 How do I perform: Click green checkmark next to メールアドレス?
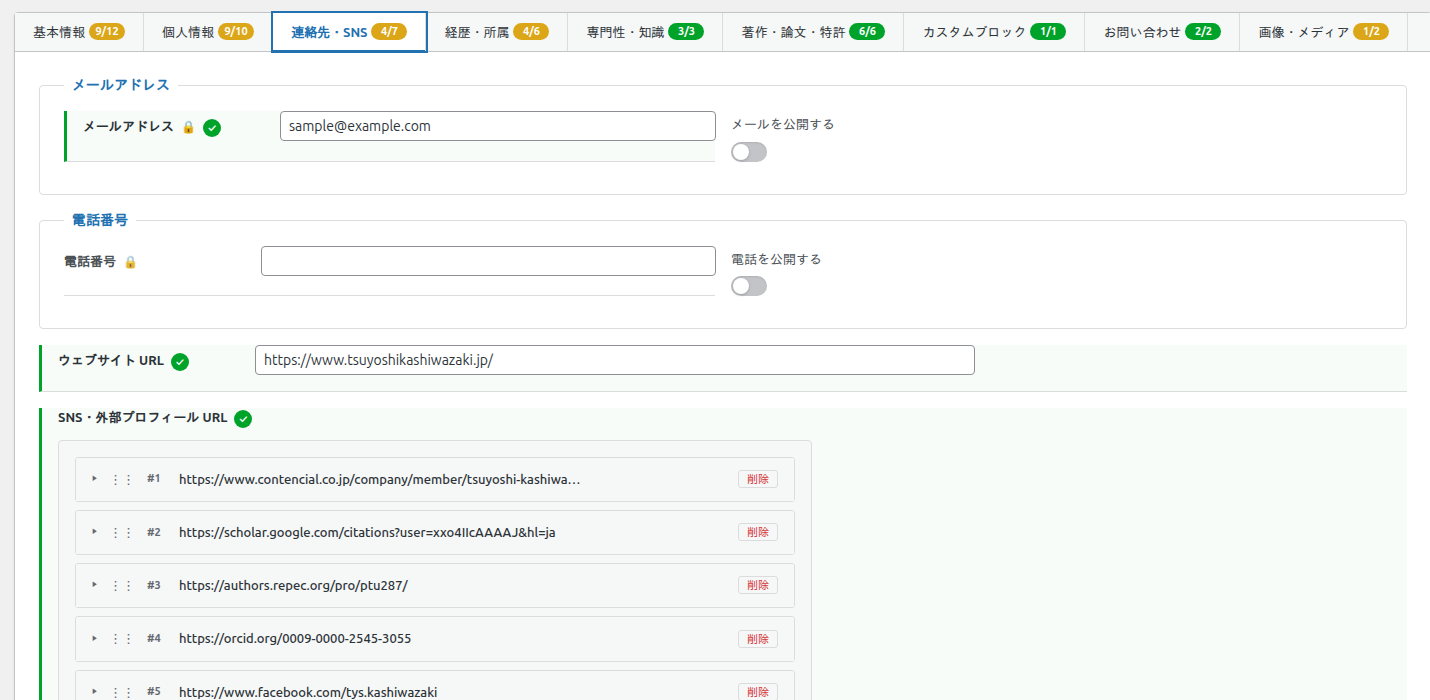coord(212,127)
